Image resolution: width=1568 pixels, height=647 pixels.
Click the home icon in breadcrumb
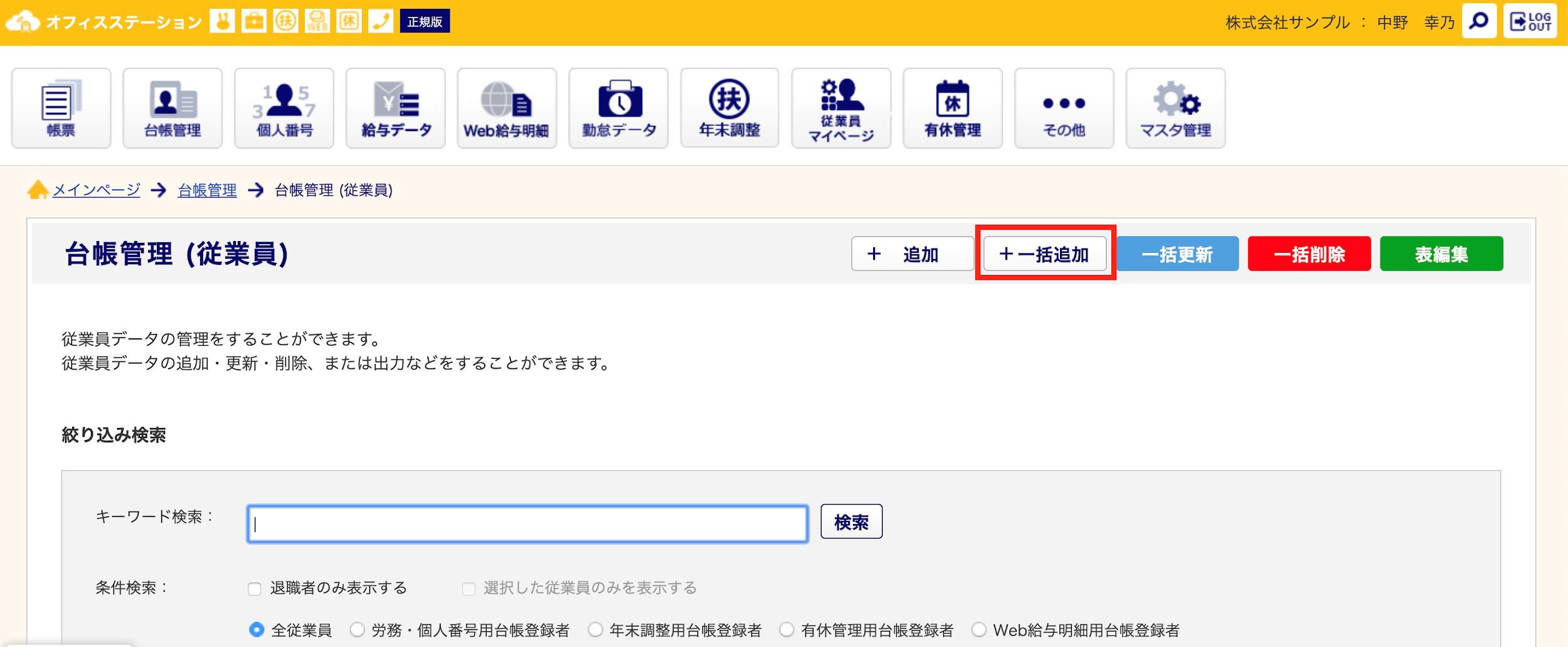38,190
